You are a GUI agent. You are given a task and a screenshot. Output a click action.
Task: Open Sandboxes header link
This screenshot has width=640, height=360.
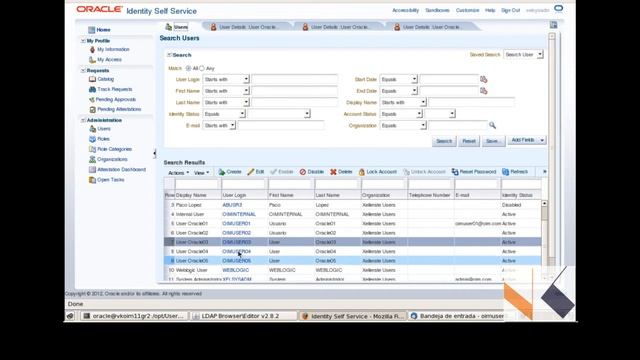click(437, 10)
